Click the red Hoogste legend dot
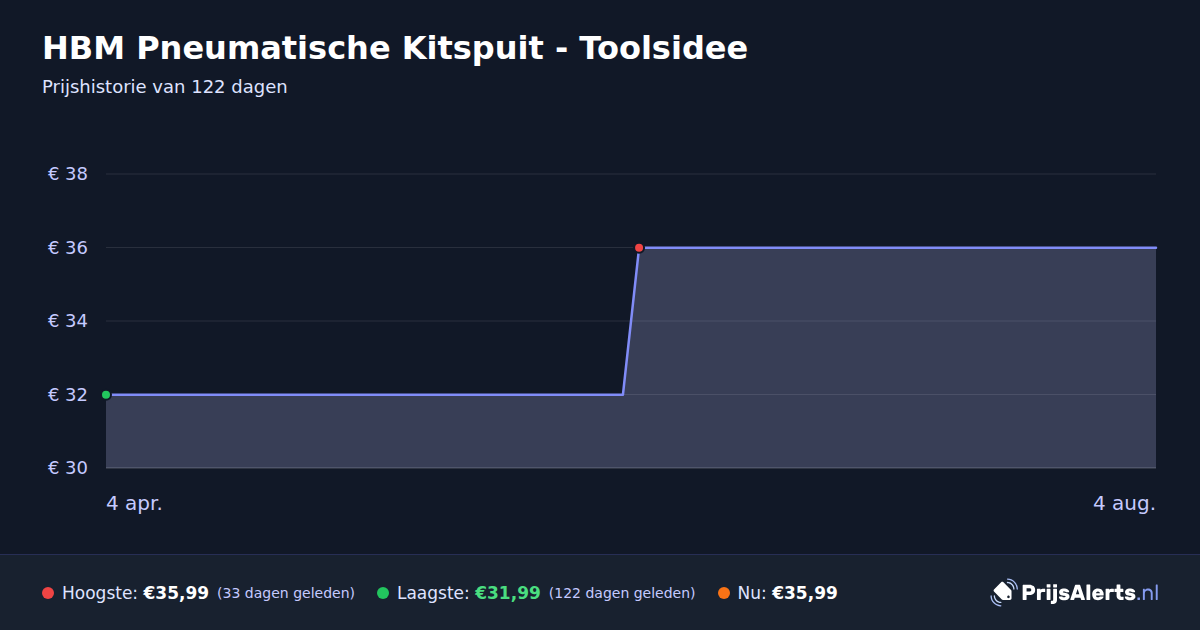 (48, 593)
